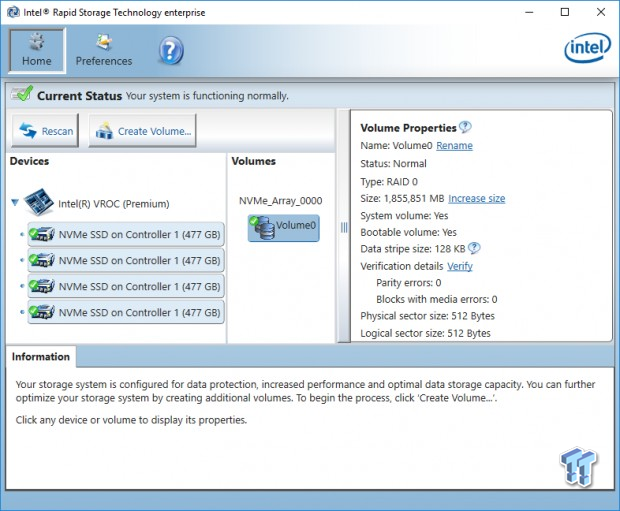The width and height of the screenshot is (620, 511).
Task: Click the pane splitter grip handle
Action: (344, 227)
